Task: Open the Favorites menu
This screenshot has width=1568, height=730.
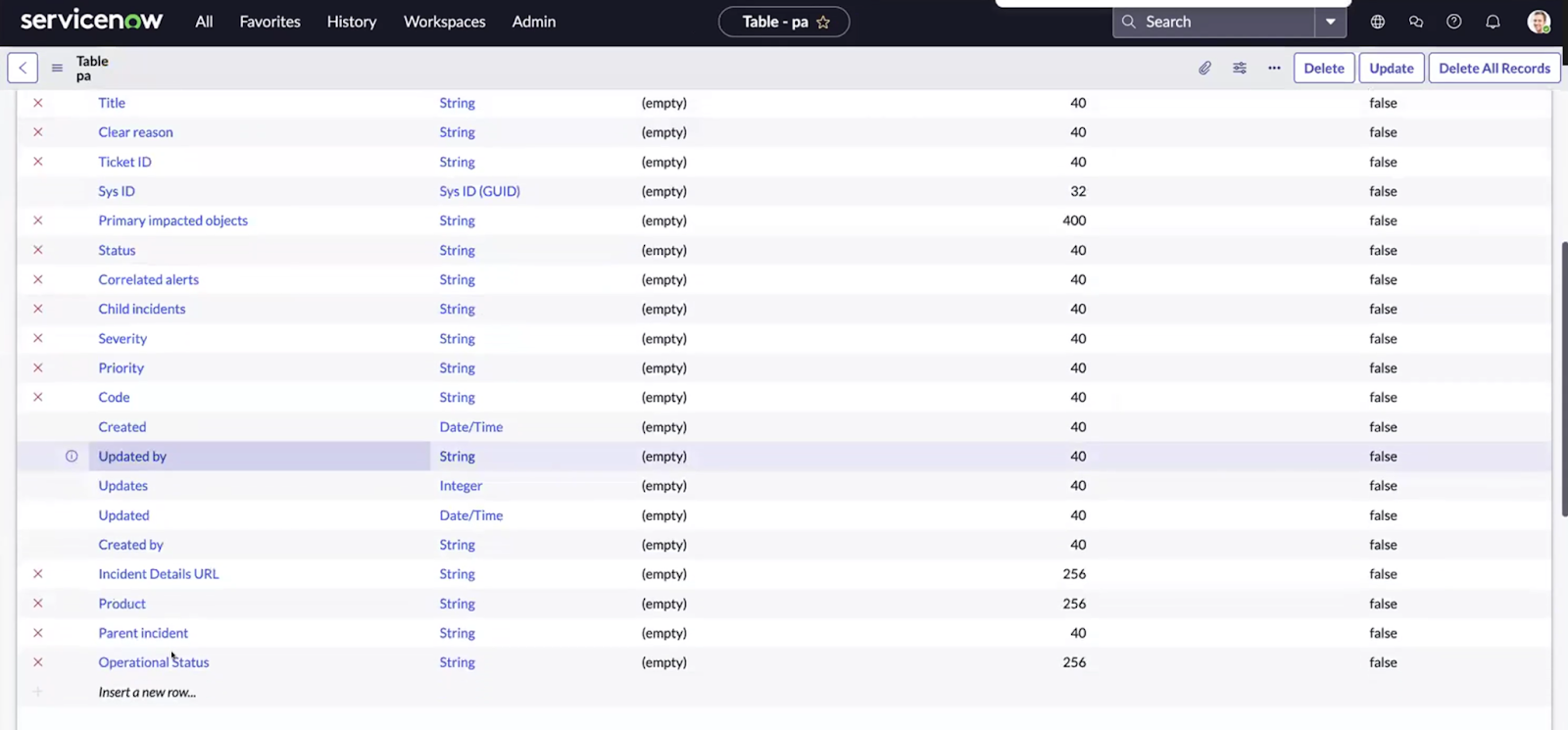Action: point(270,22)
